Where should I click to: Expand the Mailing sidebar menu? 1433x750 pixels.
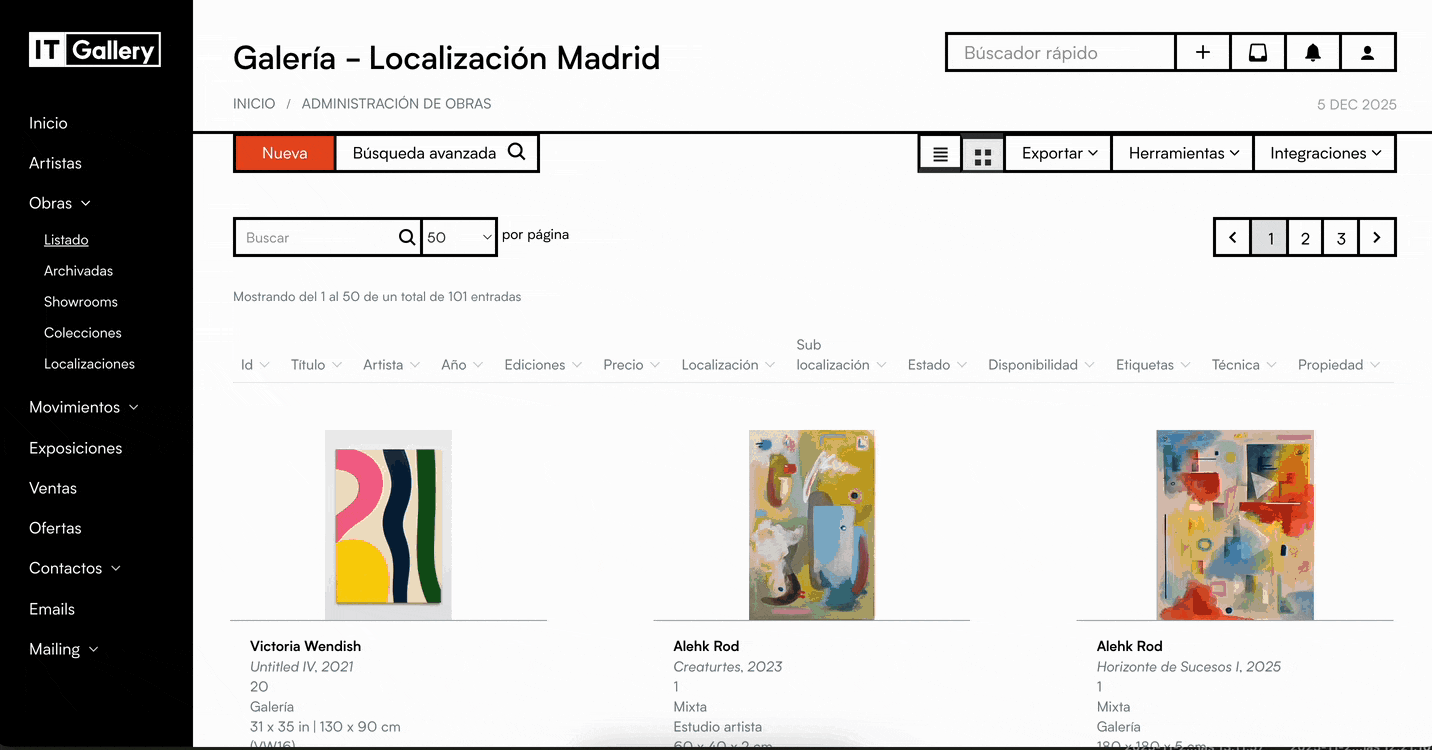(x=64, y=649)
